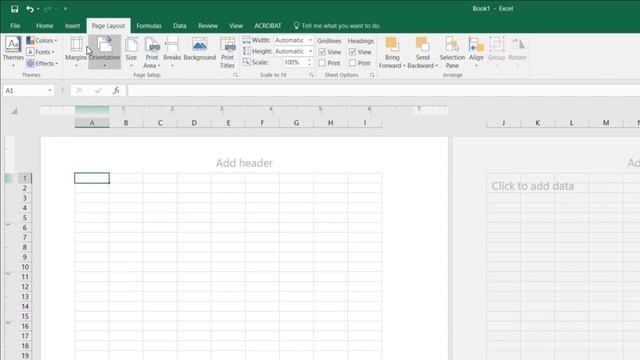Click the Tell me what you want search box
The image size is (640, 360).
pos(336,26)
